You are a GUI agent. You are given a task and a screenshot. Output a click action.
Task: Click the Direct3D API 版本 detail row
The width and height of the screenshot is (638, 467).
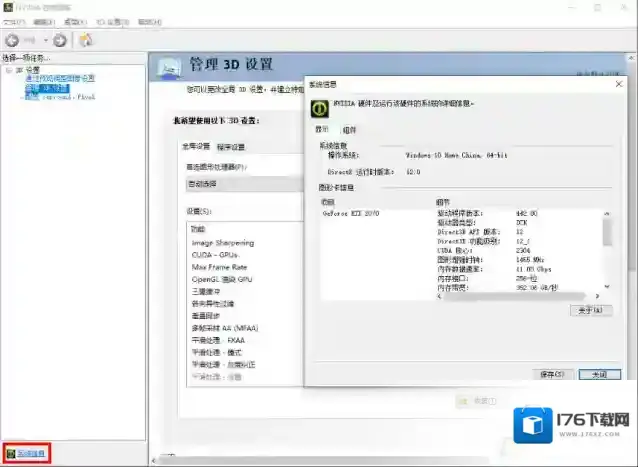coord(480,232)
